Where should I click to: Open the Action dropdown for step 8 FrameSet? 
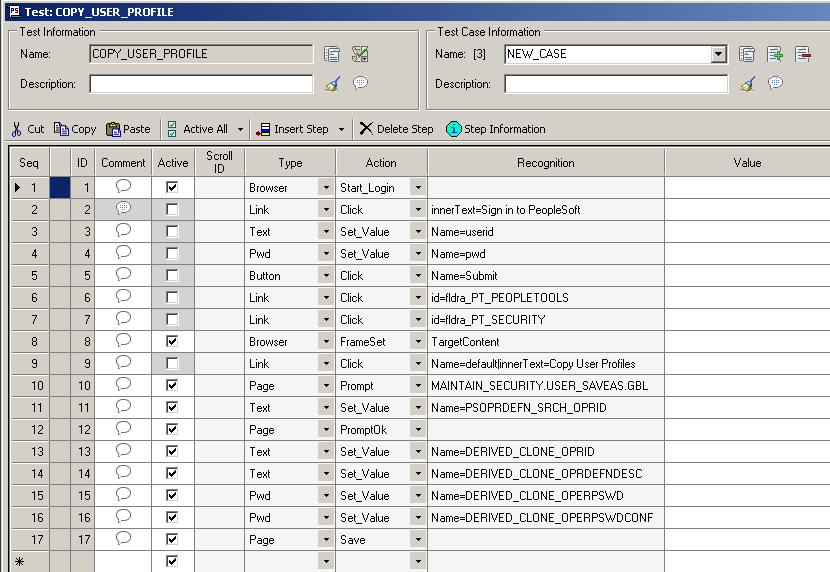coord(418,342)
